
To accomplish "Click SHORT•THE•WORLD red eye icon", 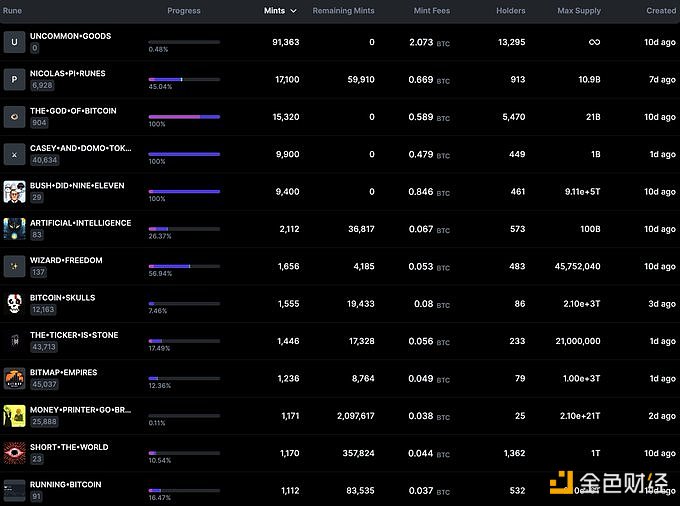I will [x=14, y=453].
